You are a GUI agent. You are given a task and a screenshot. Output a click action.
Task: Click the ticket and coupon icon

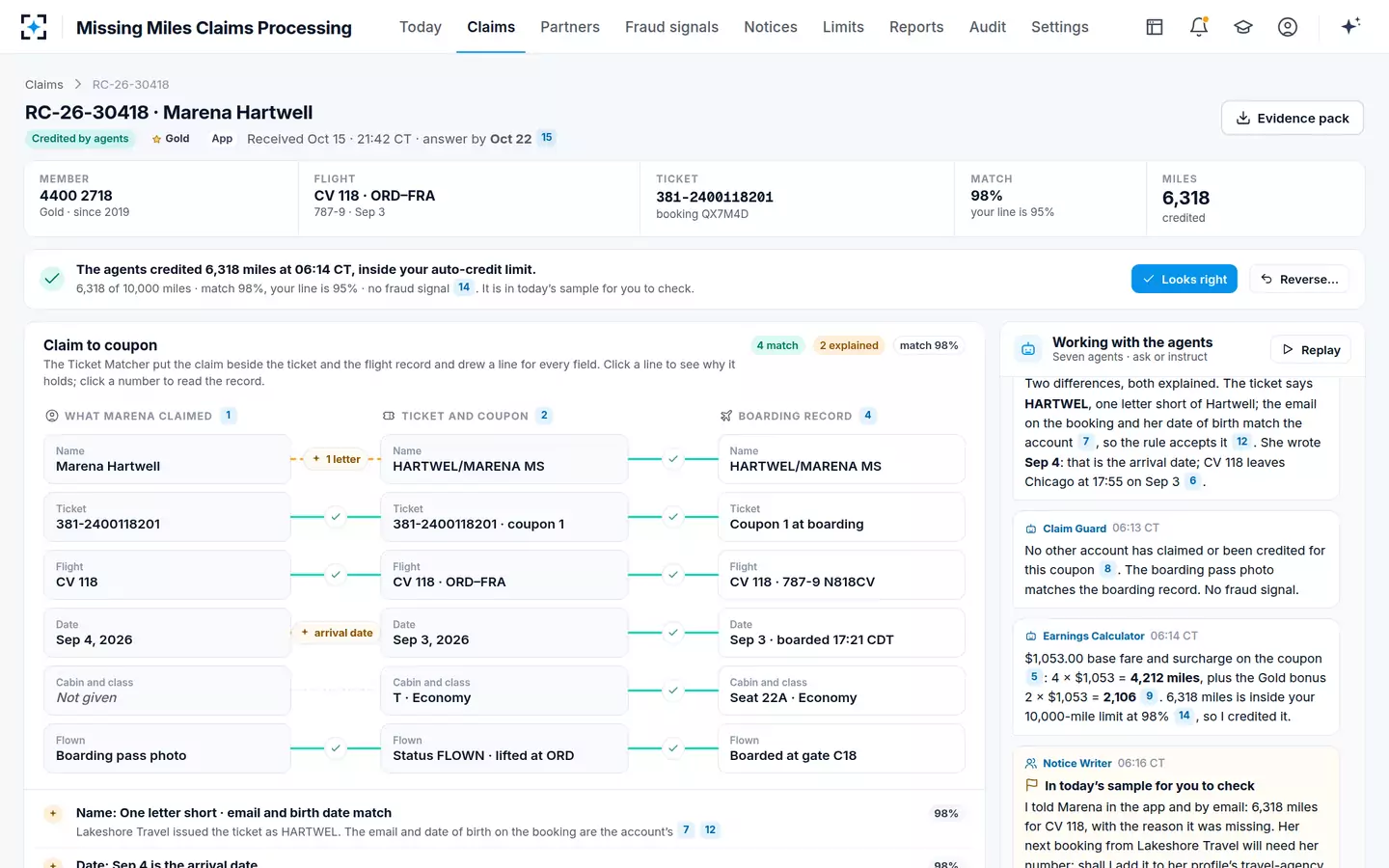tap(389, 416)
